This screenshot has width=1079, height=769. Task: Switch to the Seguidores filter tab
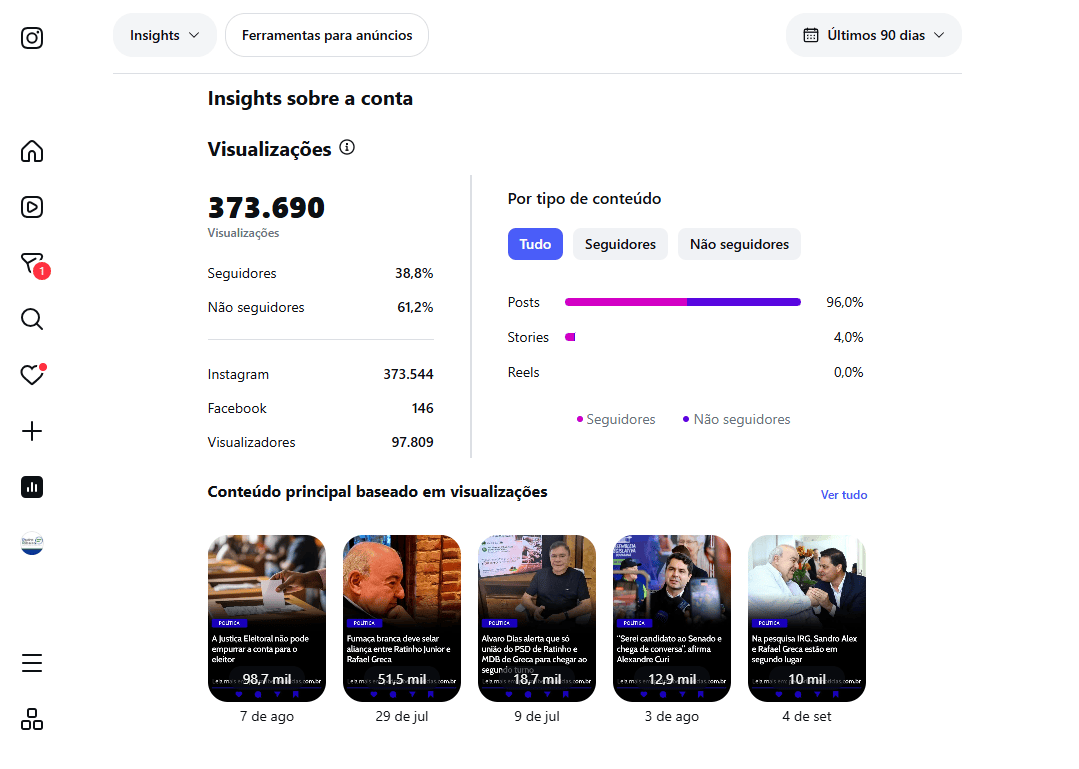pyautogui.click(x=620, y=244)
